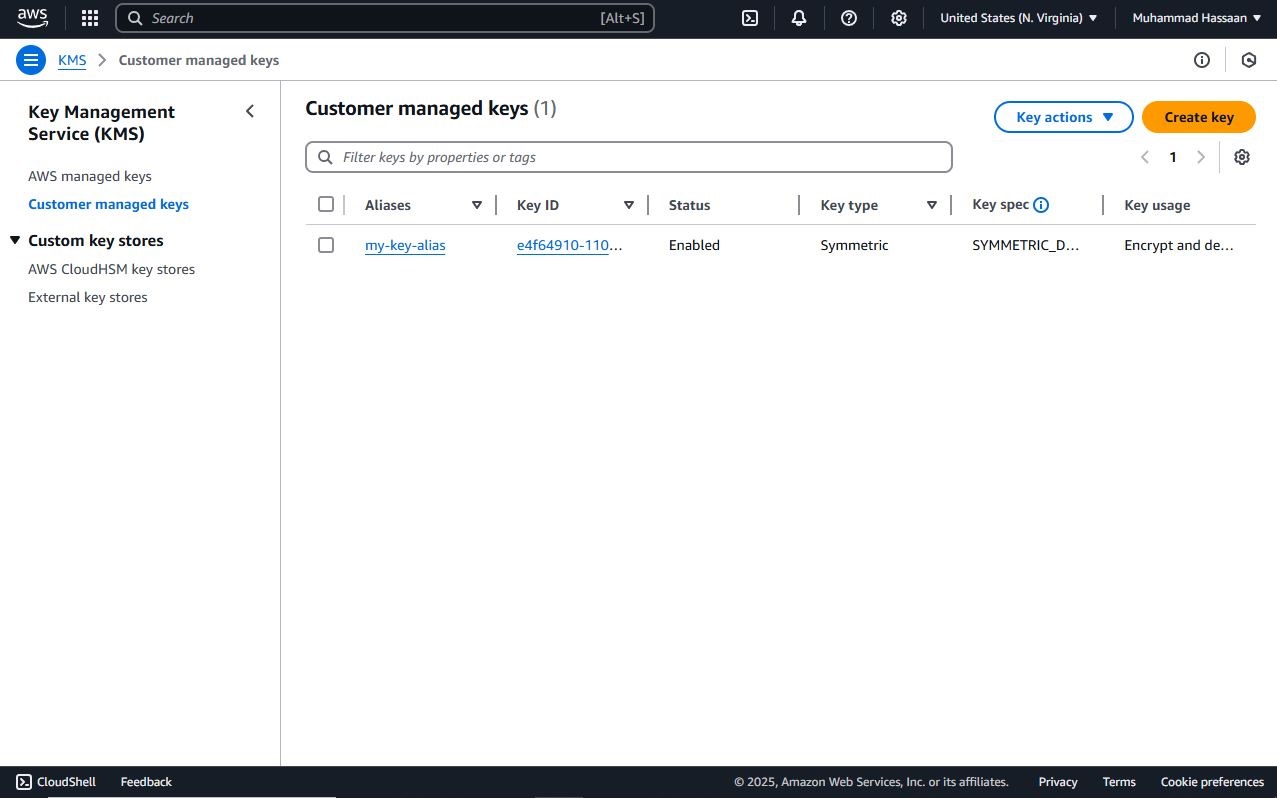This screenshot has height=798, width=1277.
Task: Open the Key actions dropdown
Action: tap(1064, 117)
